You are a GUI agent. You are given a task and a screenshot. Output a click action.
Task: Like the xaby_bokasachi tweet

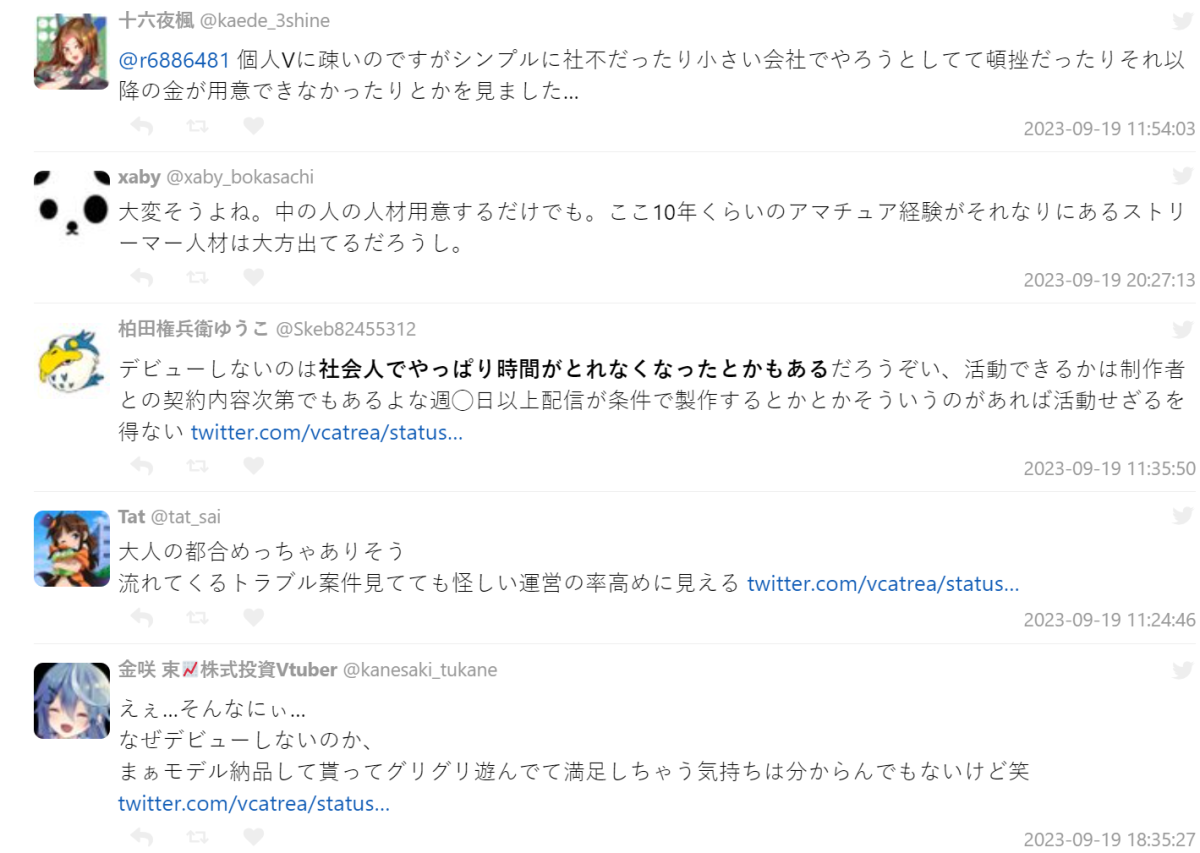[254, 277]
